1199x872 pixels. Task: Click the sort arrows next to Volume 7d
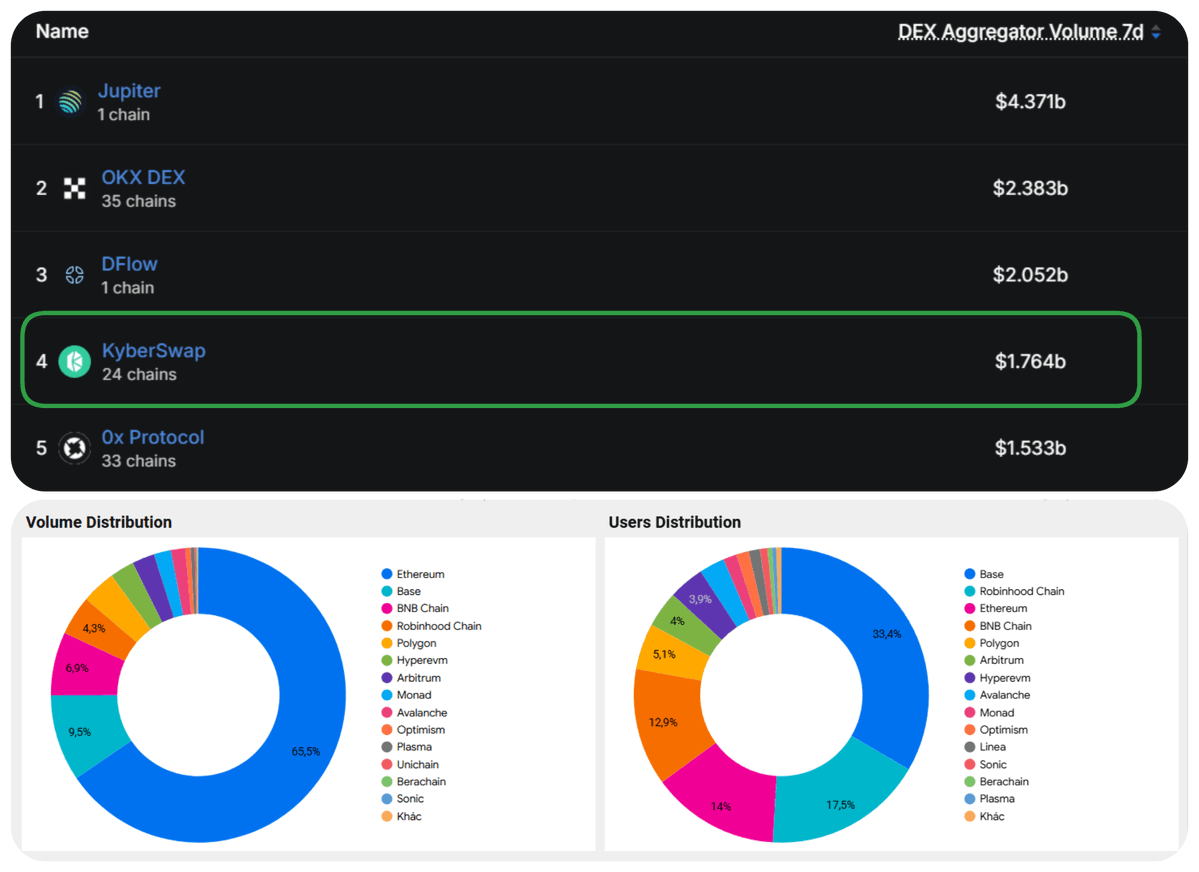click(x=1156, y=32)
